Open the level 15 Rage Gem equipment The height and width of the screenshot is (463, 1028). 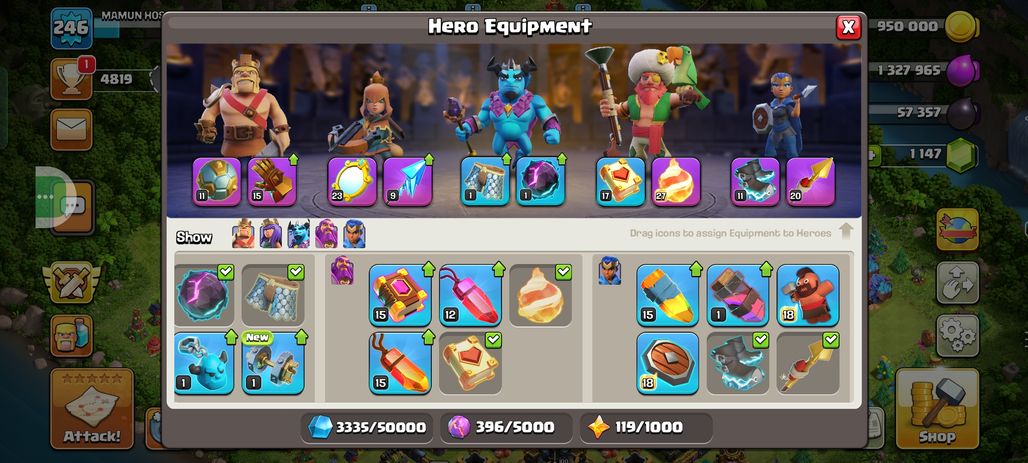(x=400, y=363)
